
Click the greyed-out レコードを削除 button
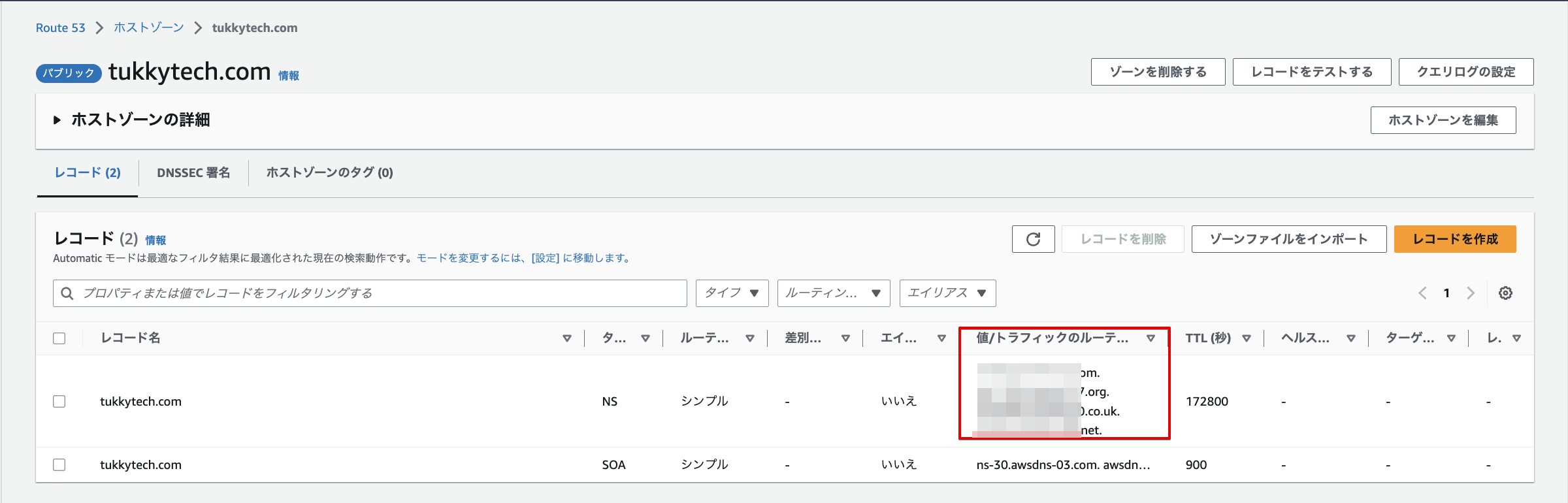(1123, 239)
